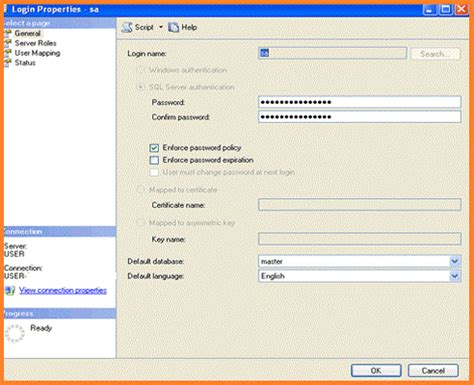Open the User Mapping page
The image size is (474, 385).
tap(37, 53)
